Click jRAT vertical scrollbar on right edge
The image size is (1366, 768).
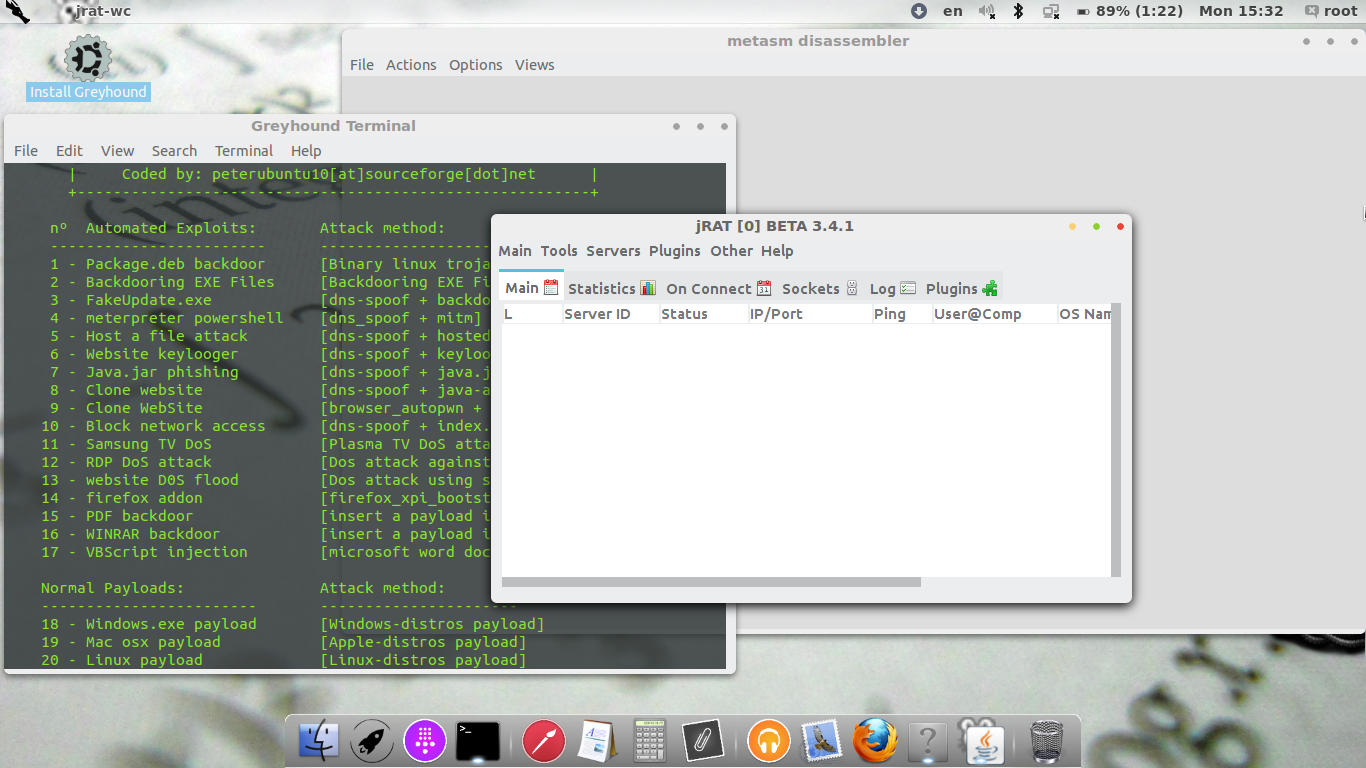pyautogui.click(x=1116, y=440)
